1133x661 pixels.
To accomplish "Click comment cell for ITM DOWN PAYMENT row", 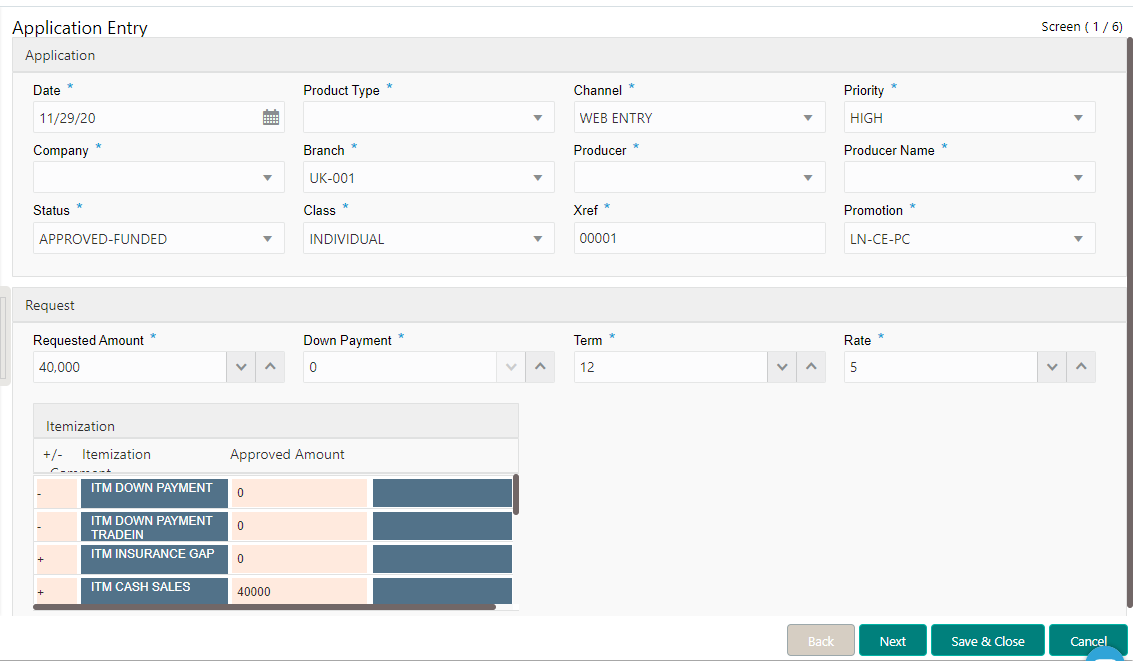I will tap(442, 493).
